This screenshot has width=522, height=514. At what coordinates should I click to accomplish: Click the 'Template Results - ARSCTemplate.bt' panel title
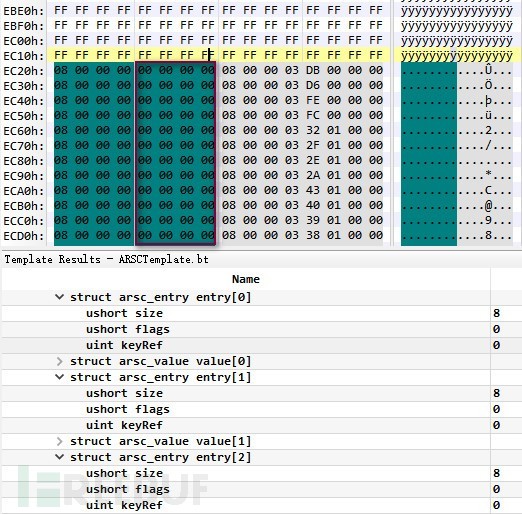(x=107, y=259)
